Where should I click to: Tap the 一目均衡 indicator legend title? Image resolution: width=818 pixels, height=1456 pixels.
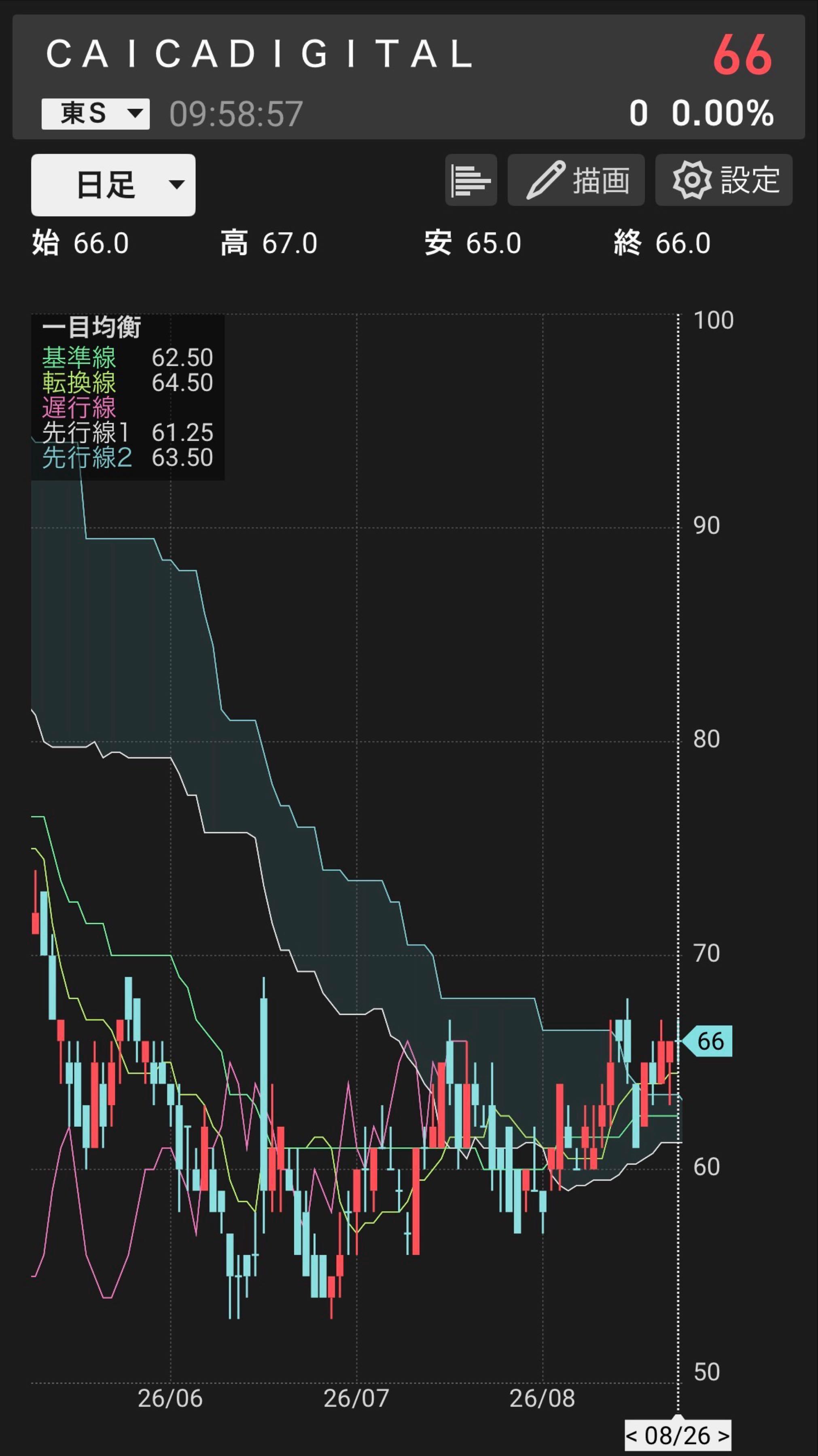coord(91,327)
